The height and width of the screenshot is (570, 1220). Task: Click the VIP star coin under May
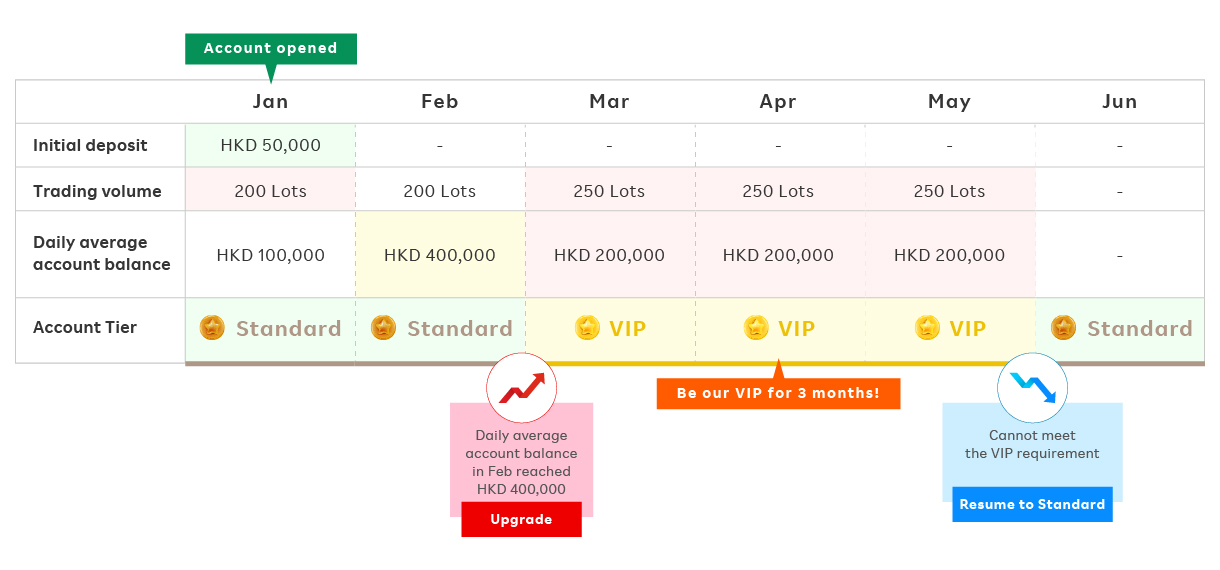tap(927, 328)
